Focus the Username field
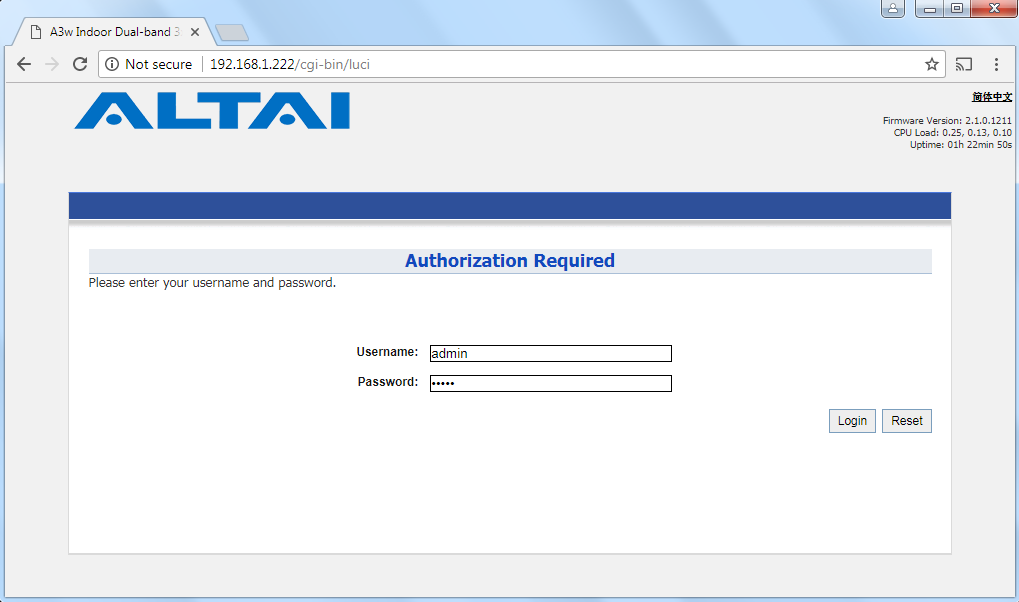The width and height of the screenshot is (1019, 602). (x=550, y=354)
